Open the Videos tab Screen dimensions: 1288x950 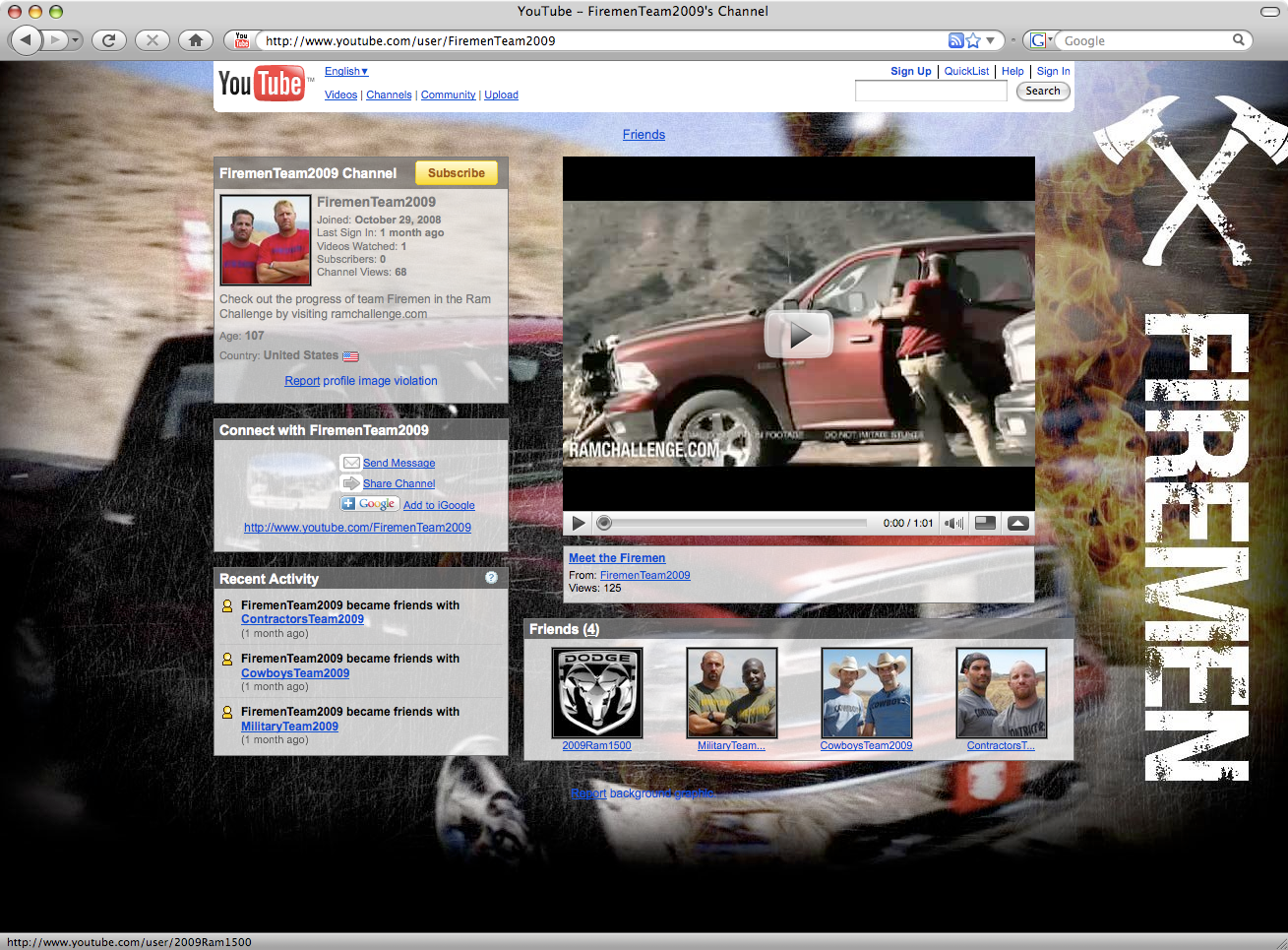click(x=340, y=95)
